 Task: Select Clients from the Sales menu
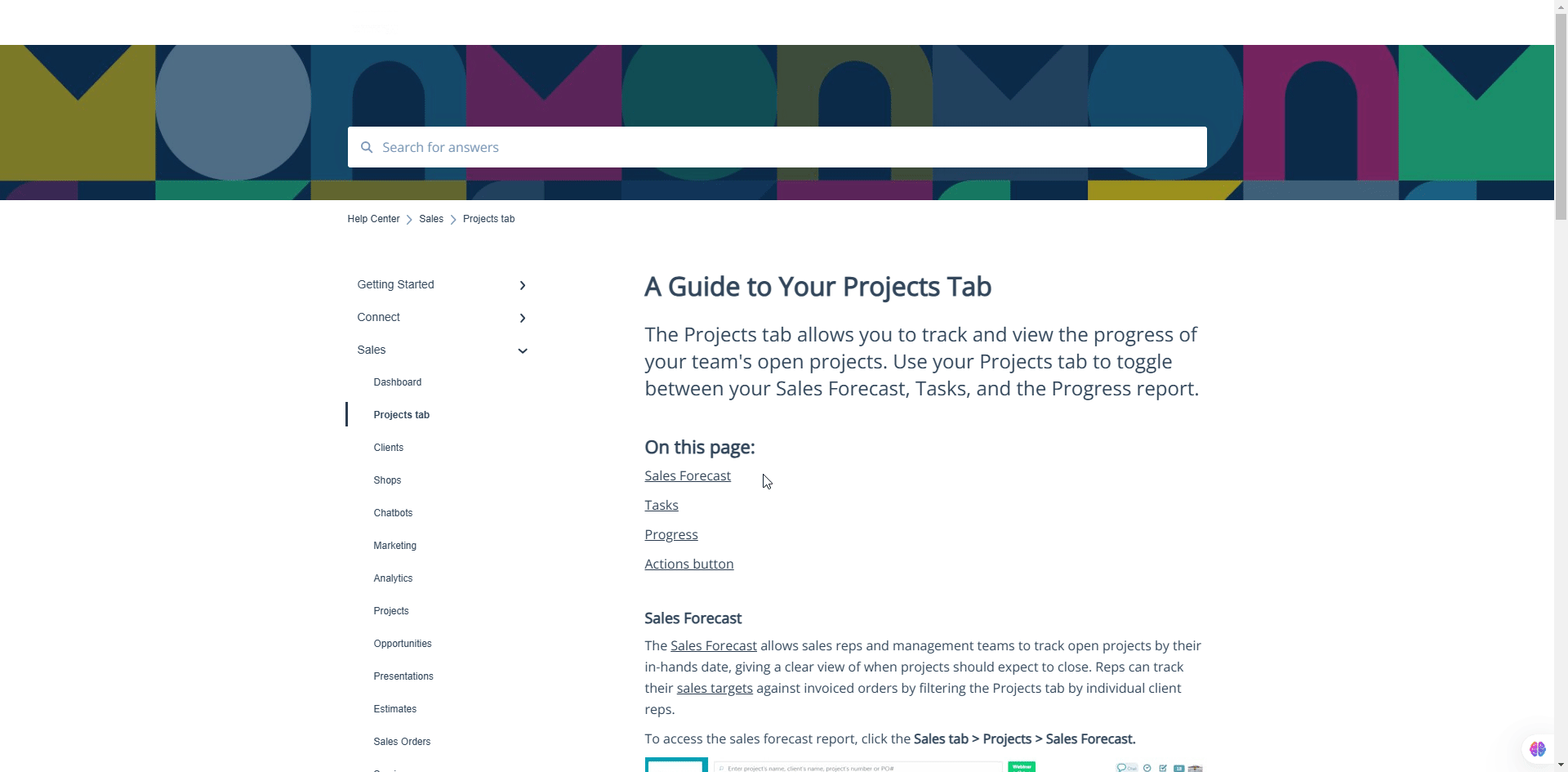(x=389, y=448)
